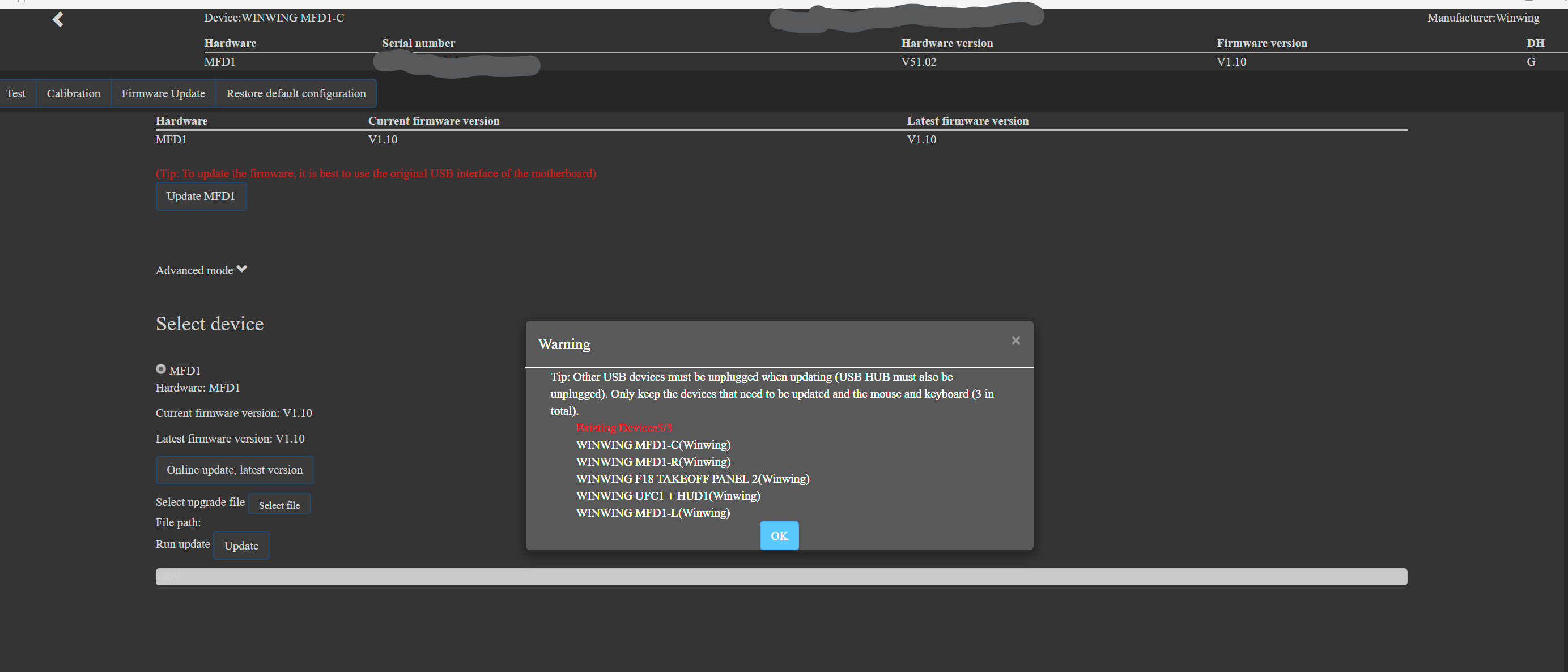Click the DH value G
Image resolution: width=1568 pixels, height=672 pixels.
click(1530, 62)
